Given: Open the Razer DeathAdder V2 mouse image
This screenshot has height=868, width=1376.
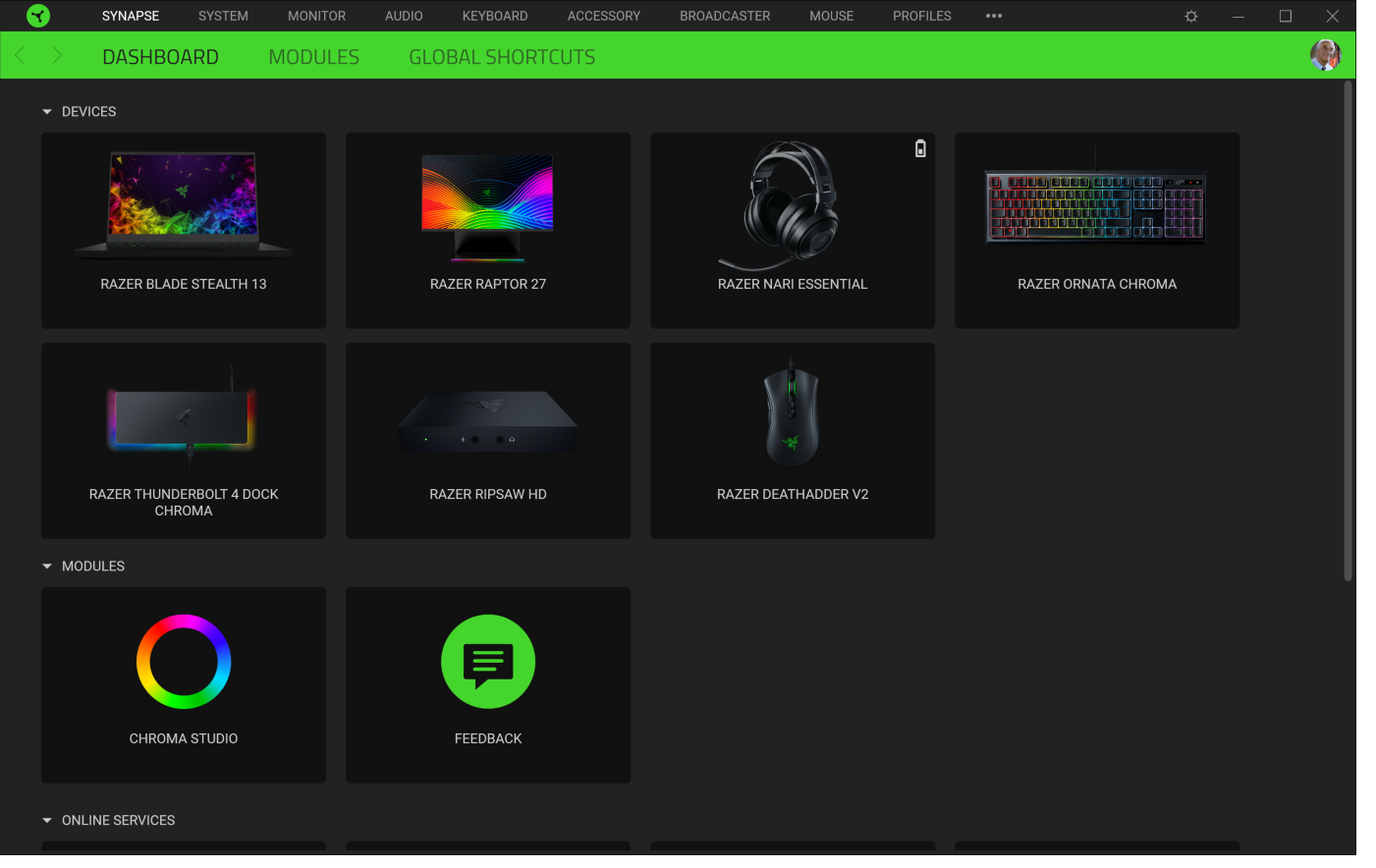Looking at the screenshot, I should pos(792,413).
